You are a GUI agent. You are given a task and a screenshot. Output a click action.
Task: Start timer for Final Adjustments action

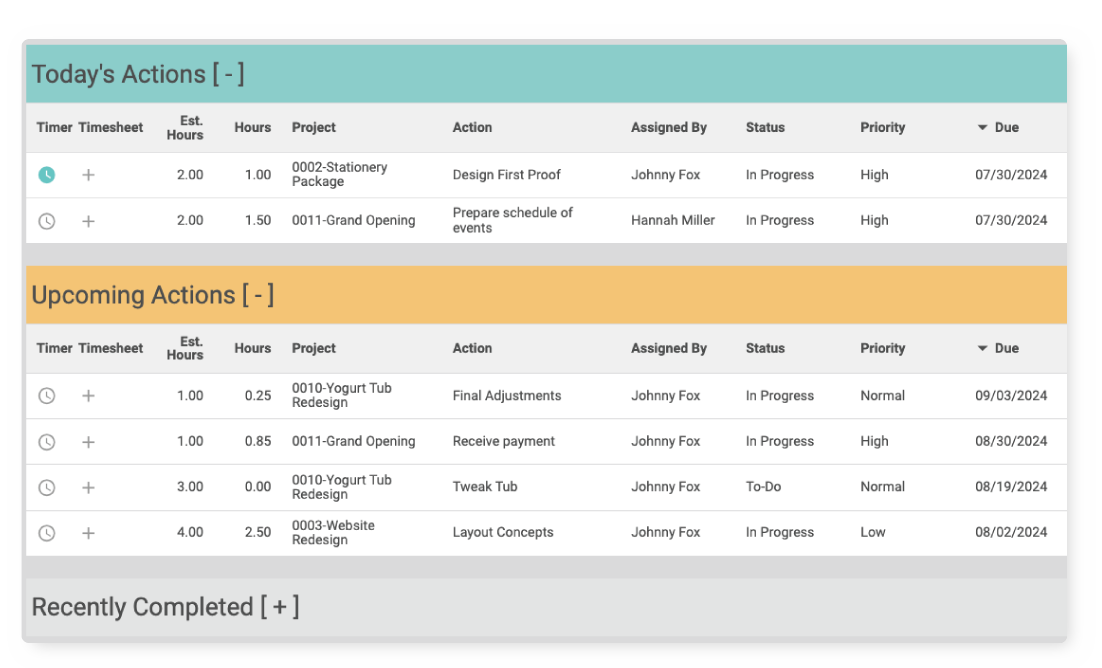[47, 396]
